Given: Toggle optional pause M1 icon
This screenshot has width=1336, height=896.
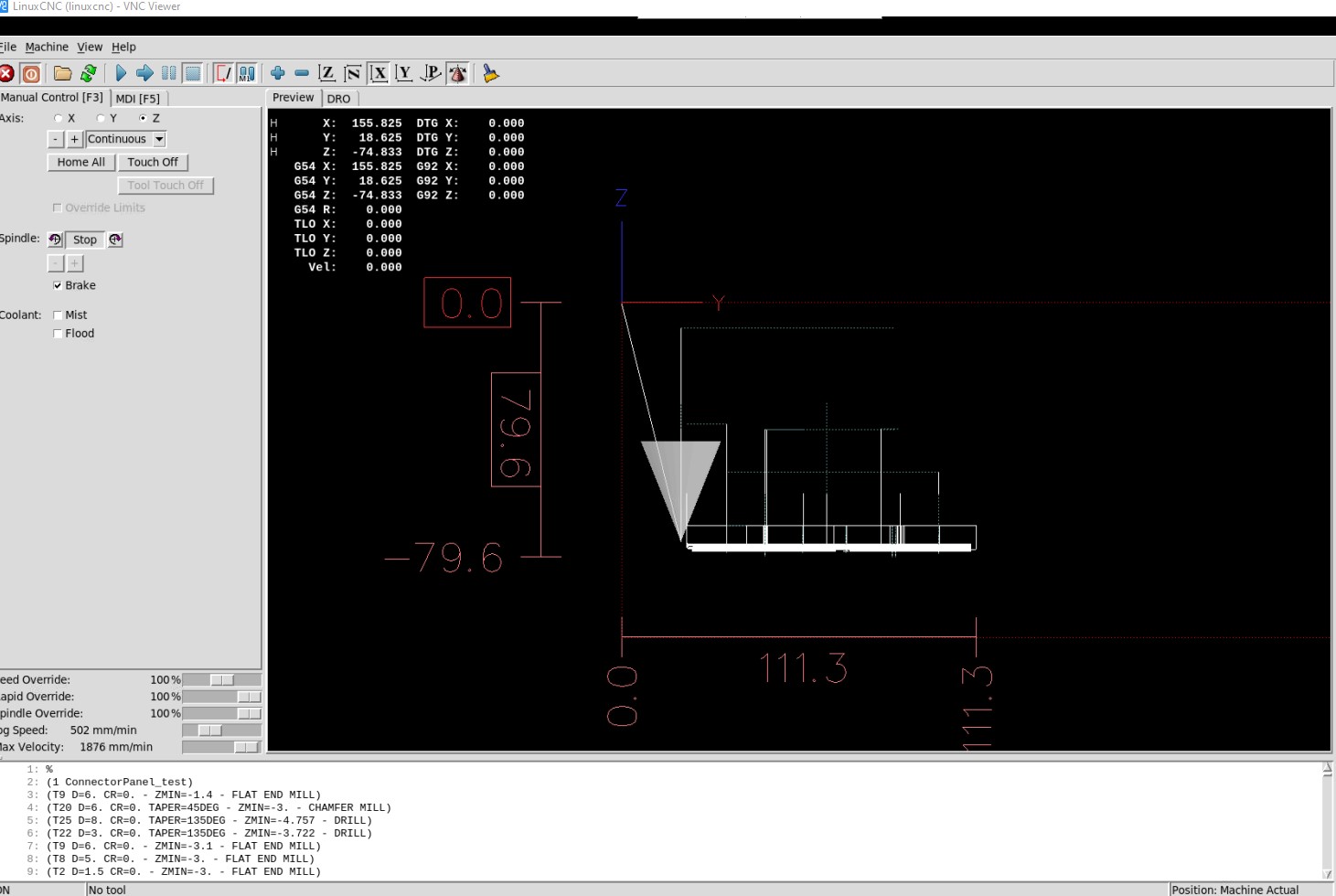Looking at the screenshot, I should click(247, 73).
